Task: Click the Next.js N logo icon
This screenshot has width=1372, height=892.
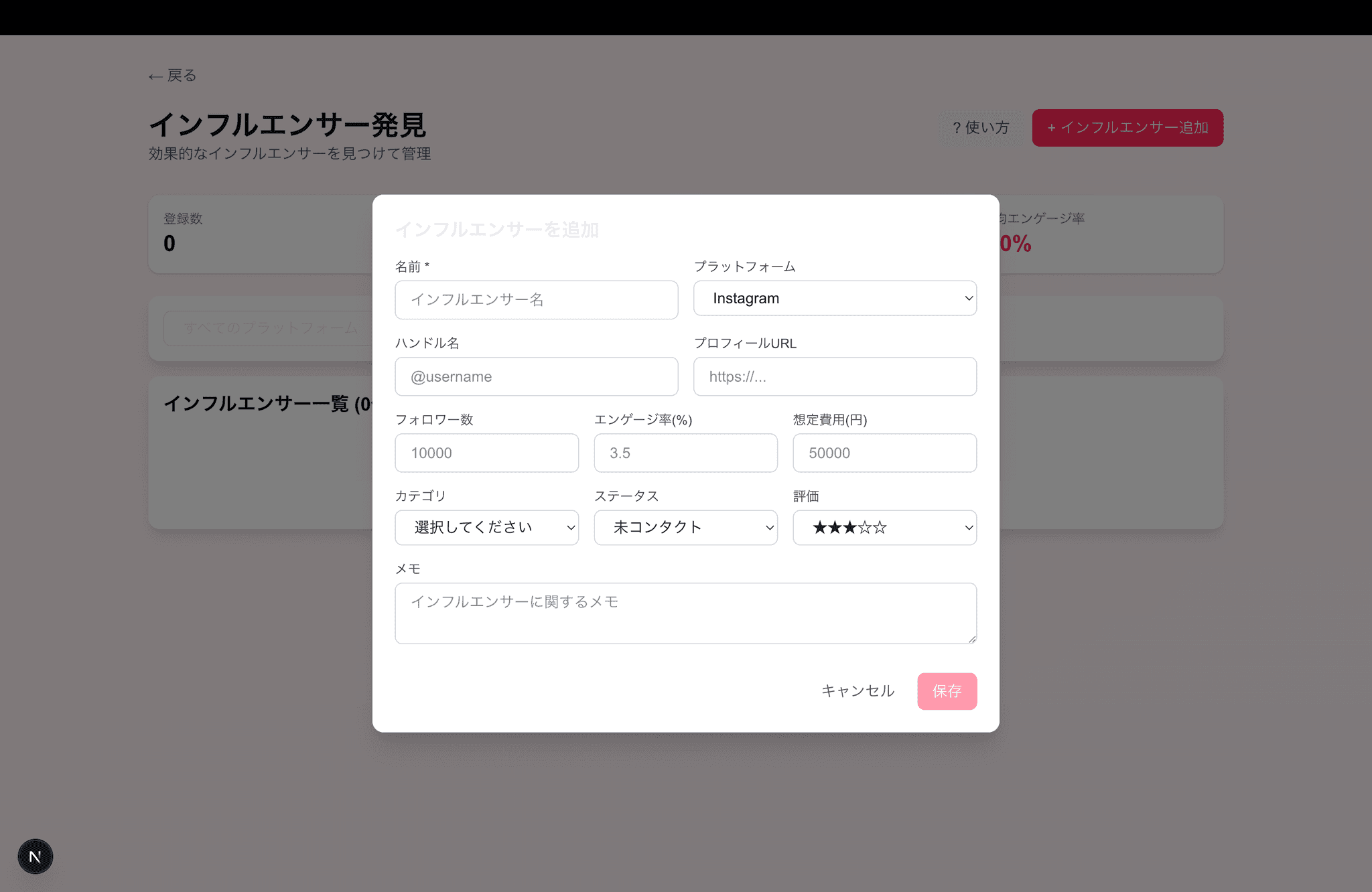Action: (35, 857)
